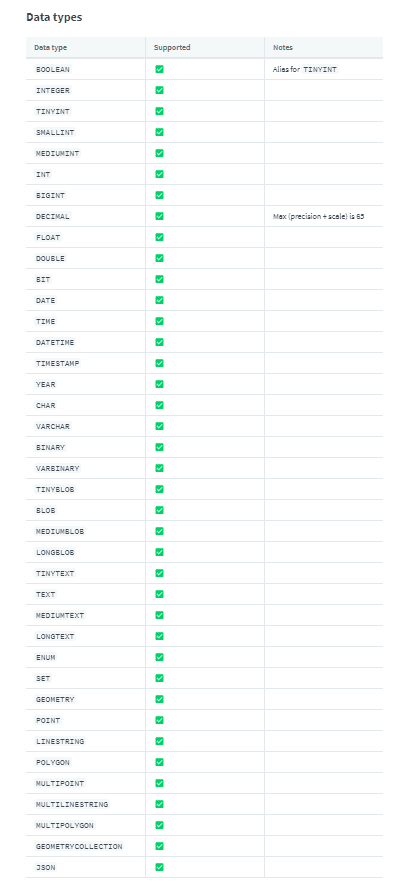Click the supported check icon for DECIMAL
The width and height of the screenshot is (416, 887).
point(160,216)
